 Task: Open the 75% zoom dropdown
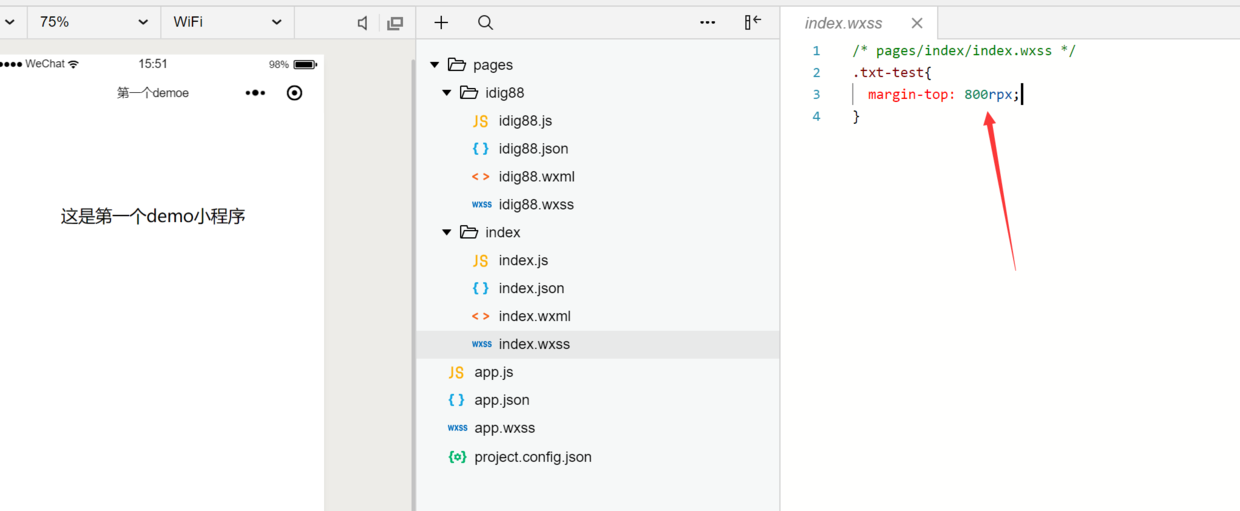coord(95,22)
